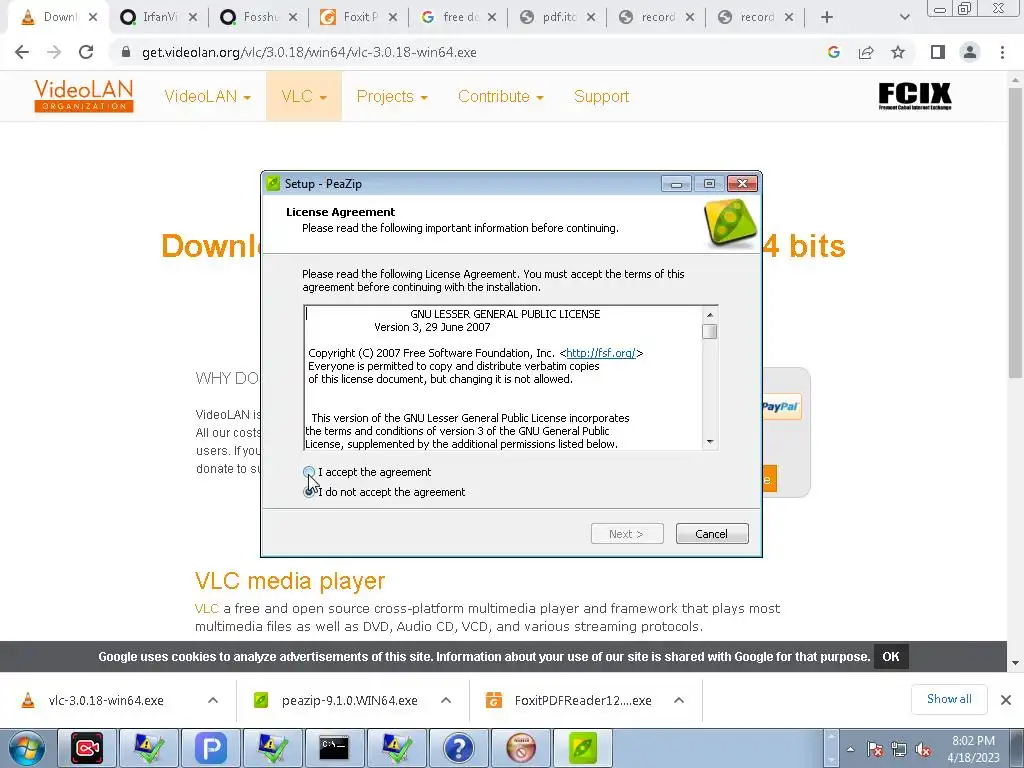The width and height of the screenshot is (1024, 768).
Task: Close the Fosshub tab
Action: pyautogui.click(x=293, y=17)
